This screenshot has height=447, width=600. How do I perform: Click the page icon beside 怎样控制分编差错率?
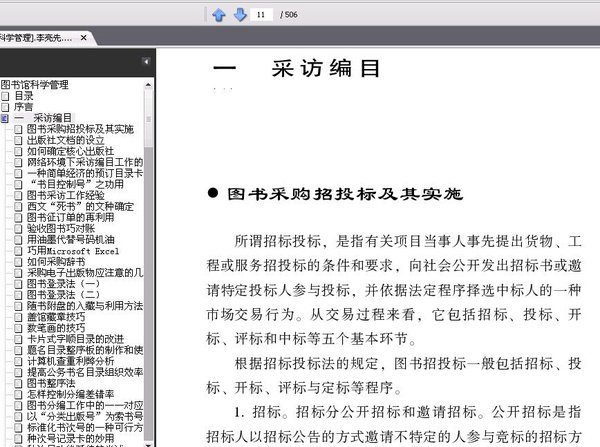coord(18,395)
